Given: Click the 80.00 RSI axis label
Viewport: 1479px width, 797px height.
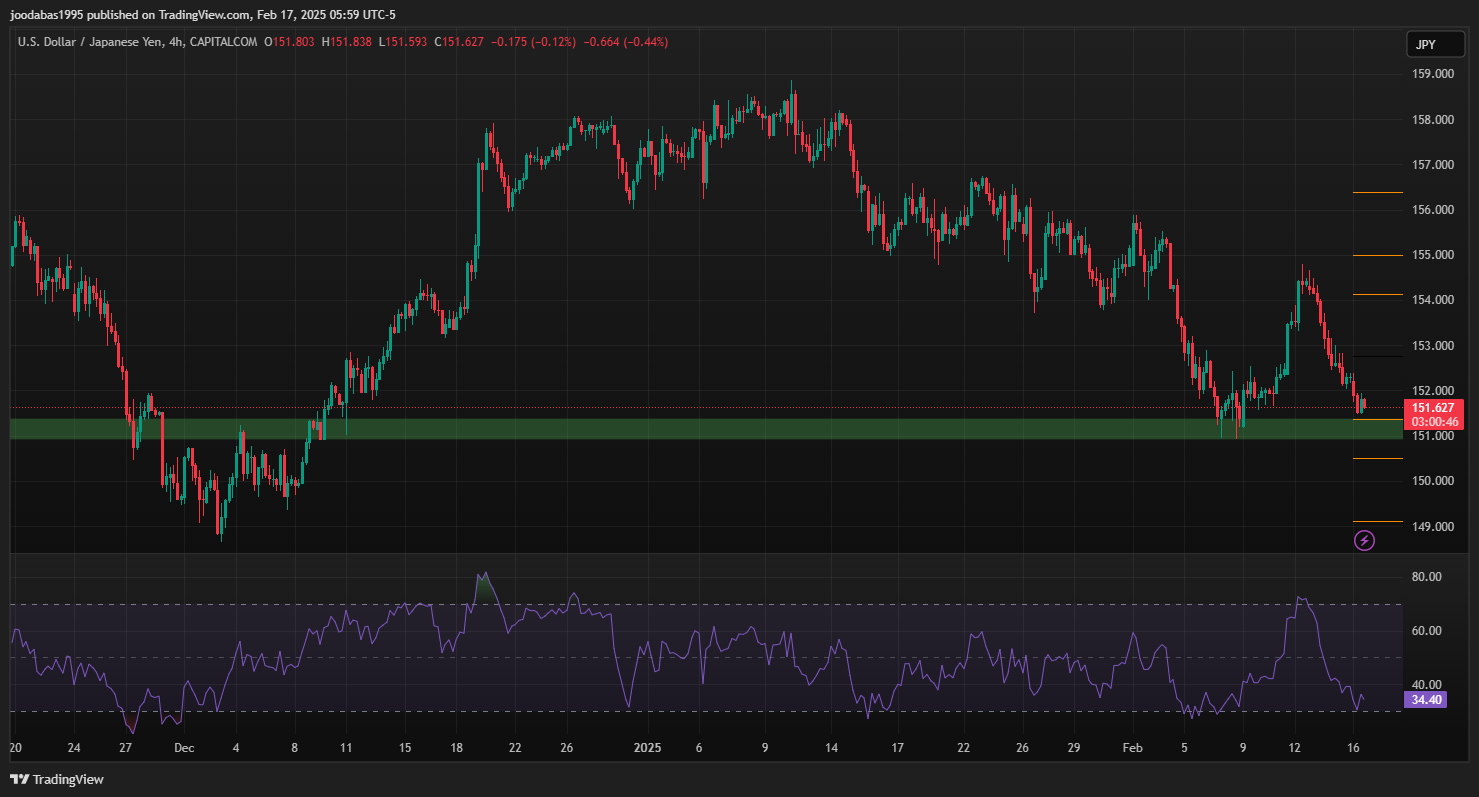Looking at the screenshot, I should (1426, 577).
